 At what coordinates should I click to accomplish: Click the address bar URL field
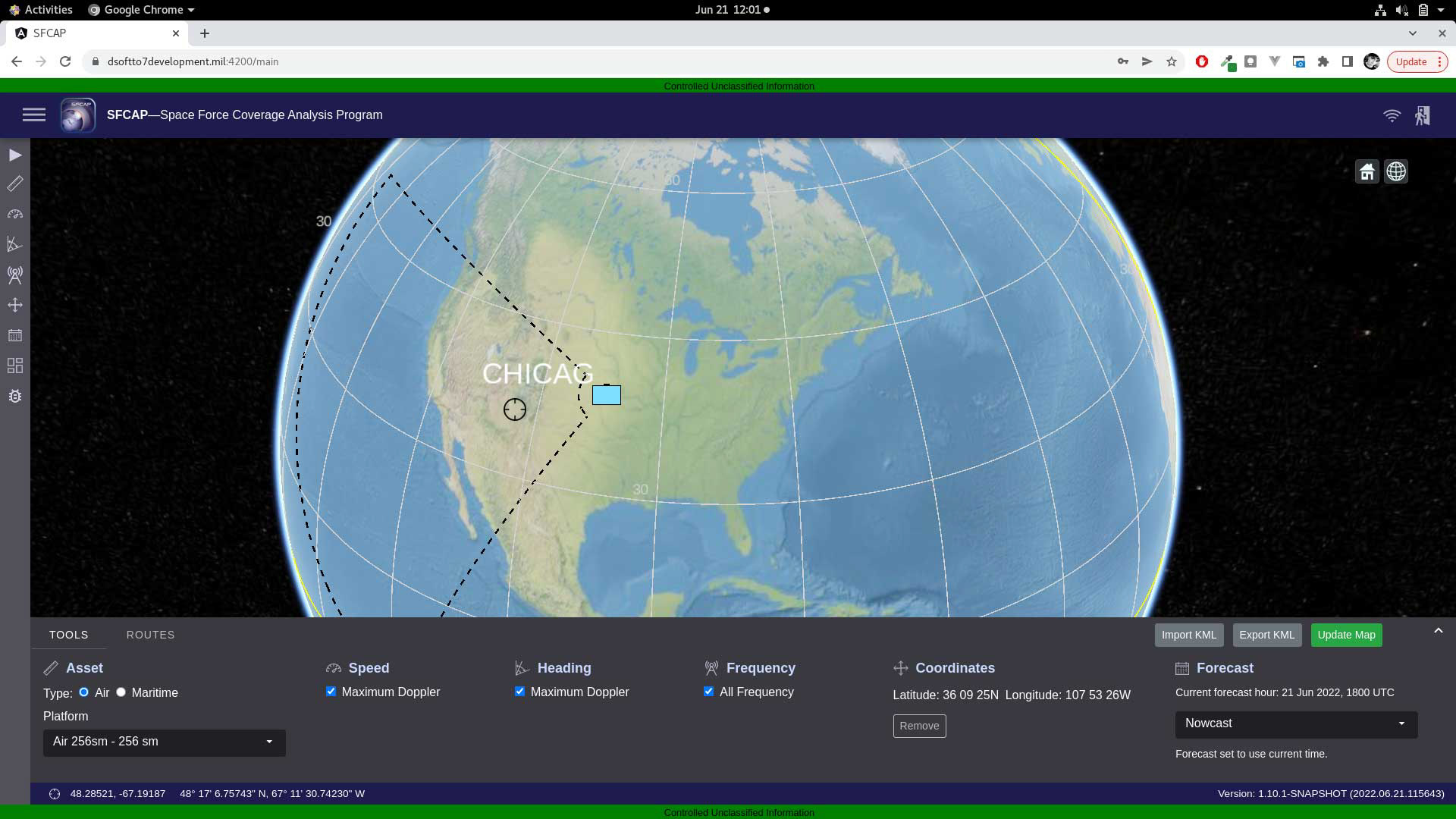[x=599, y=61]
